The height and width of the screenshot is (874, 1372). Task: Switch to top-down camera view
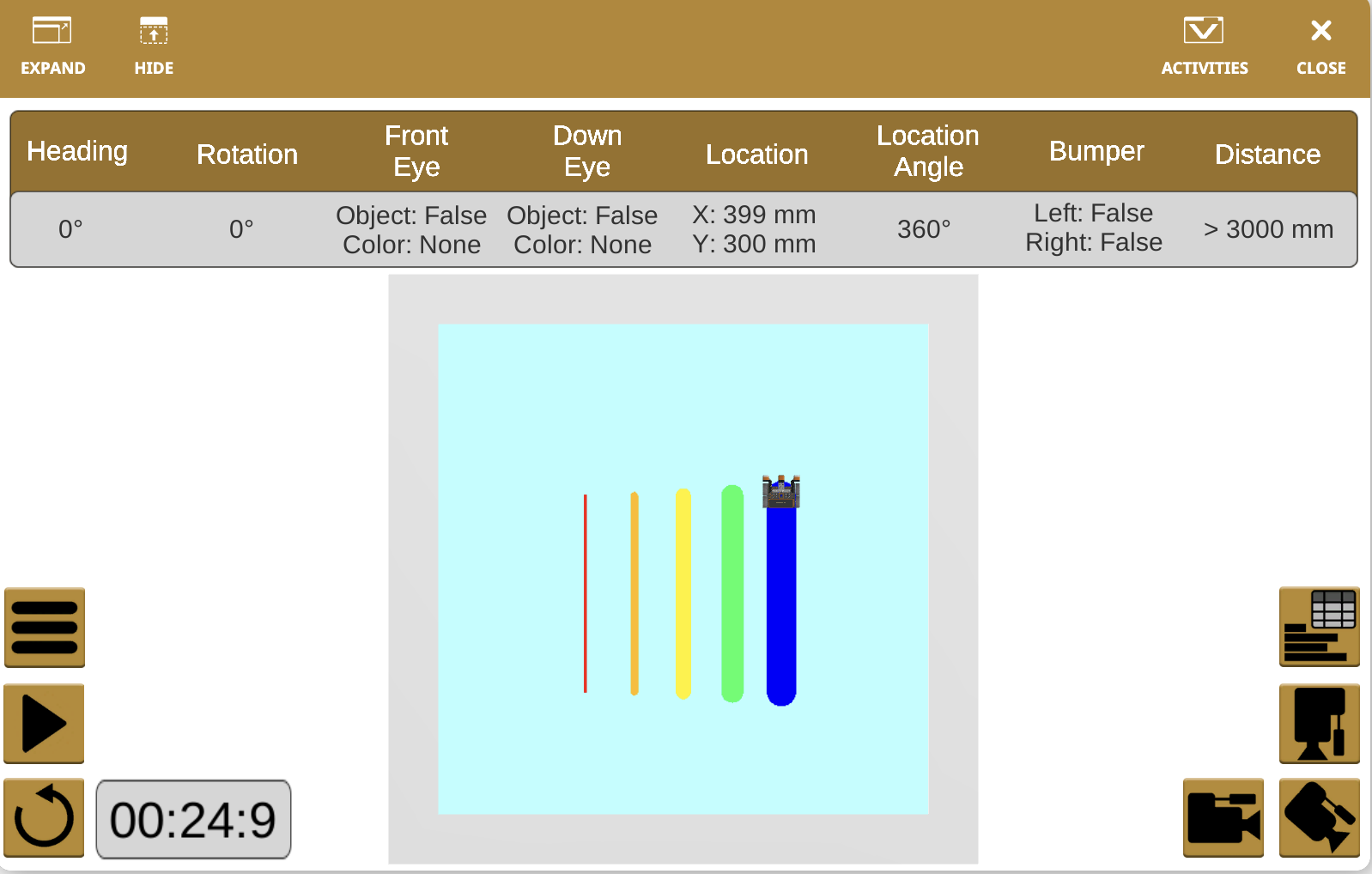tap(1319, 724)
